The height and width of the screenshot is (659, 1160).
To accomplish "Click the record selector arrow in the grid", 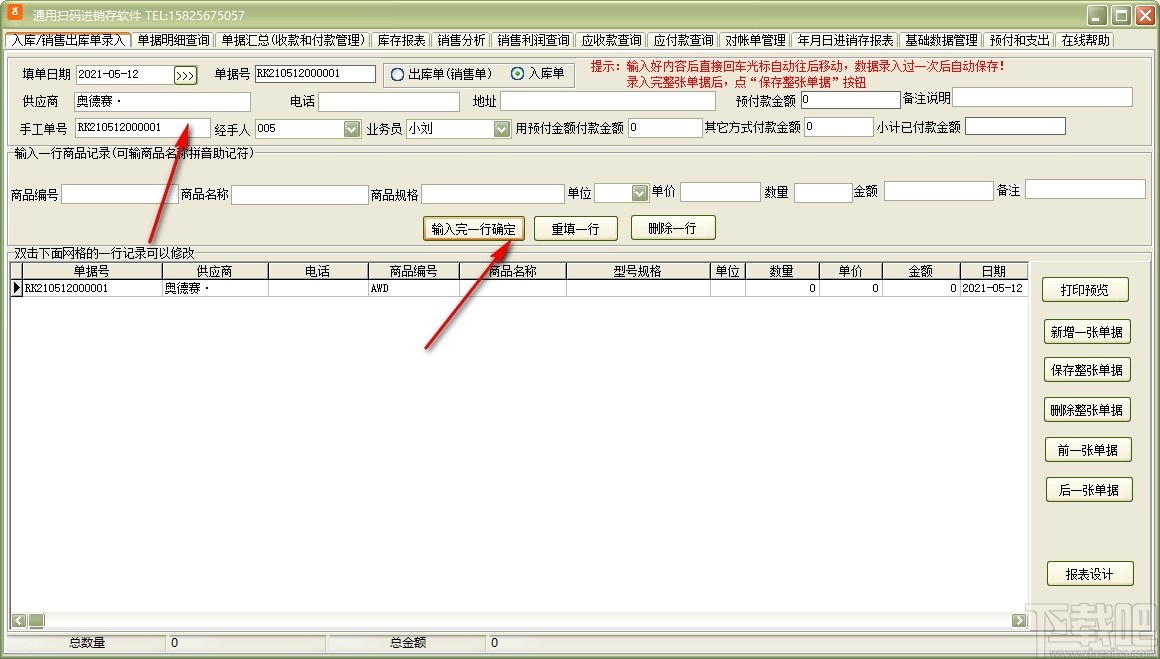I will (x=17, y=288).
